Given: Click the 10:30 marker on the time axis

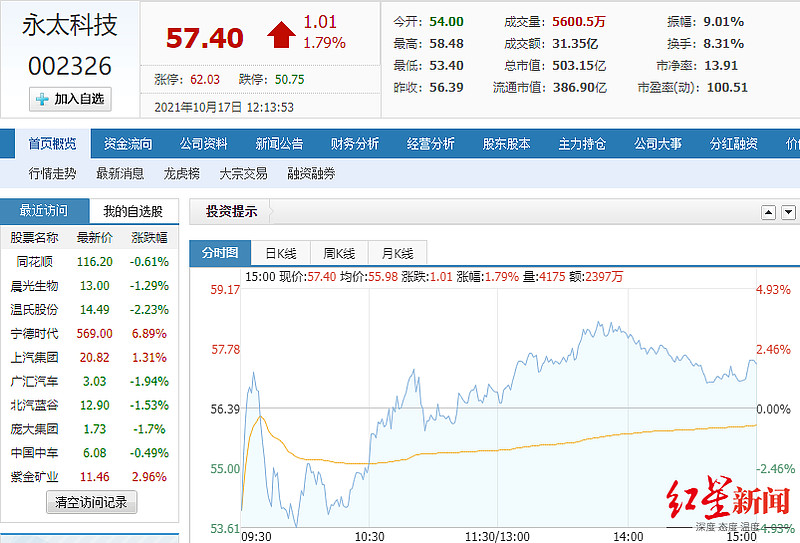Looking at the screenshot, I should [369, 536].
